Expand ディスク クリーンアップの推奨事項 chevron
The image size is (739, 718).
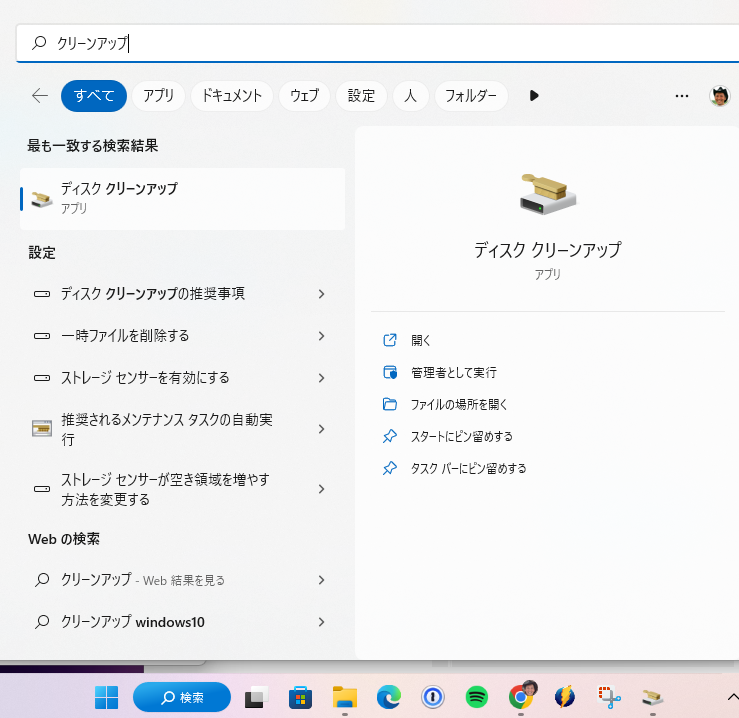point(321,294)
